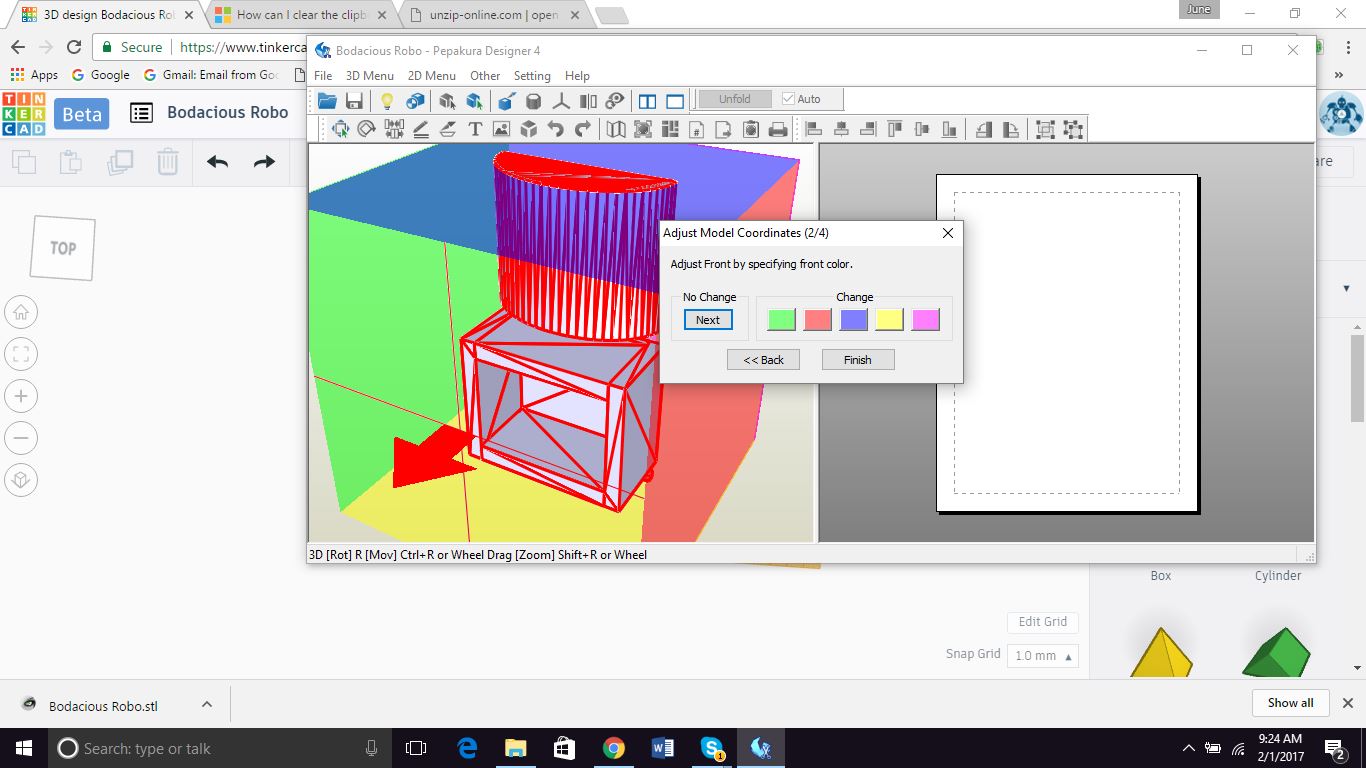Image resolution: width=1366 pixels, height=768 pixels.
Task: Open the Other menu
Action: [485, 76]
